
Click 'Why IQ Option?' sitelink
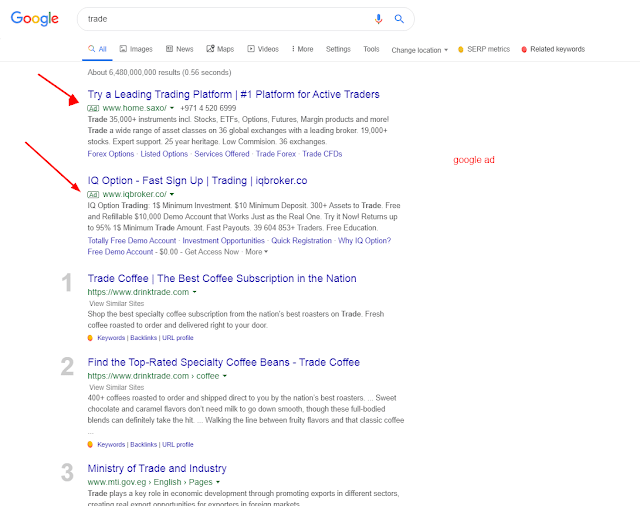click(x=364, y=241)
